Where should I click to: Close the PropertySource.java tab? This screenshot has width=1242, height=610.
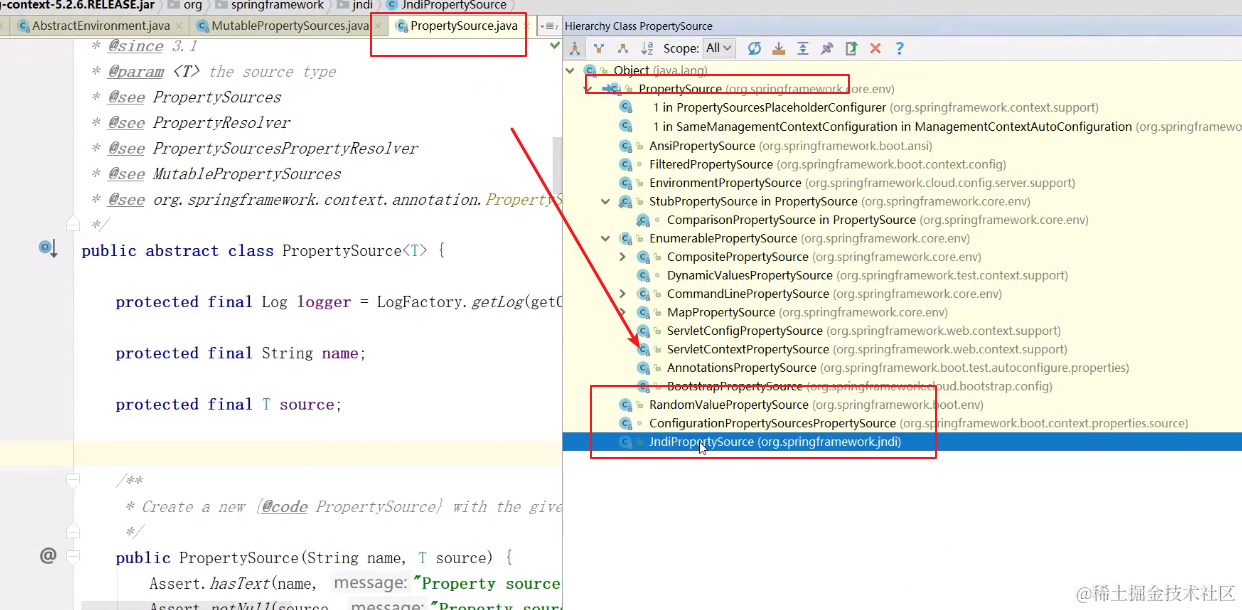pyautogui.click(x=525, y=26)
